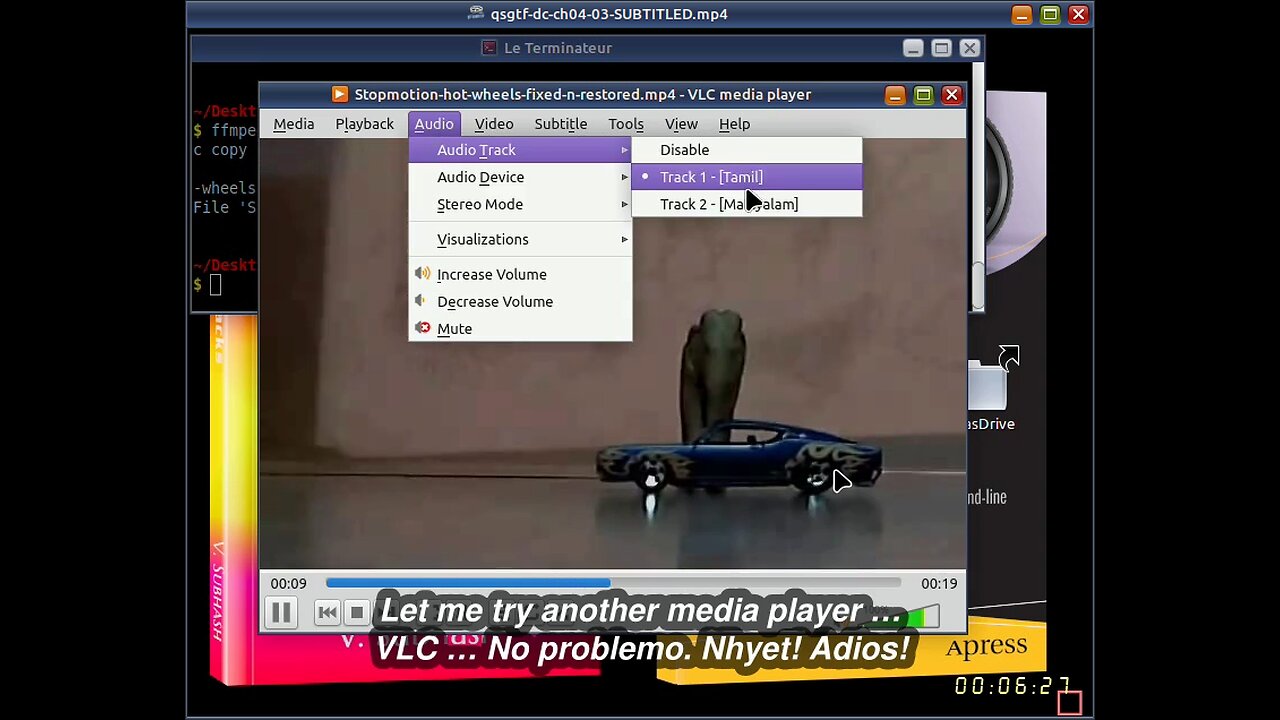1280x720 pixels.
Task: Click the terminal scrollbar in Le Terminateur
Action: [x=978, y=286]
